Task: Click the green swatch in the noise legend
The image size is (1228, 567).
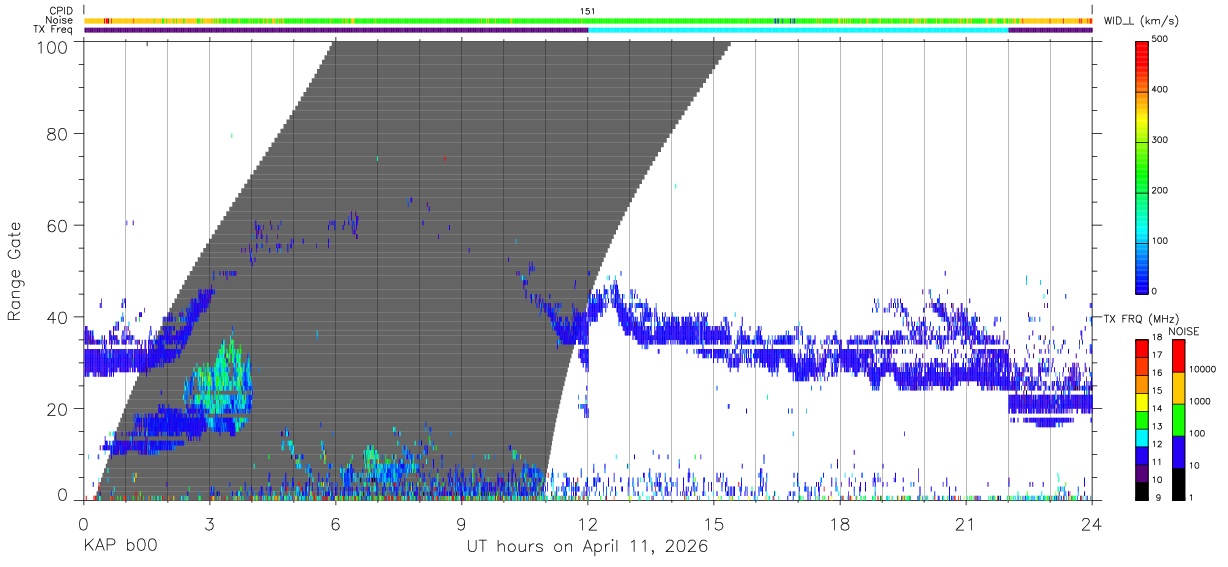Action: tap(1177, 419)
